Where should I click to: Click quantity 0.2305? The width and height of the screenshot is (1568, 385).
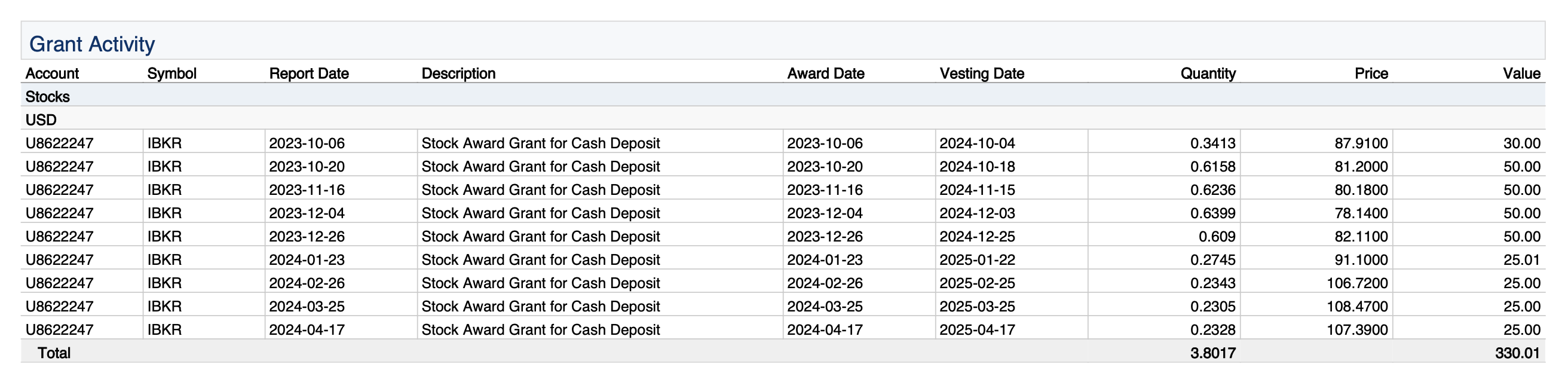pyautogui.click(x=1212, y=307)
